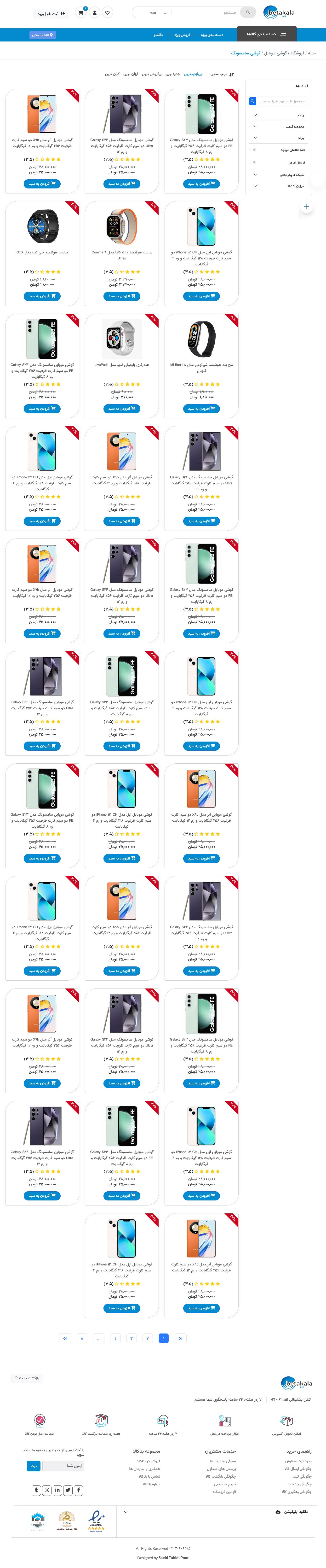
Task: Open the LinkedIn icon in footer
Action: tap(57, 1490)
